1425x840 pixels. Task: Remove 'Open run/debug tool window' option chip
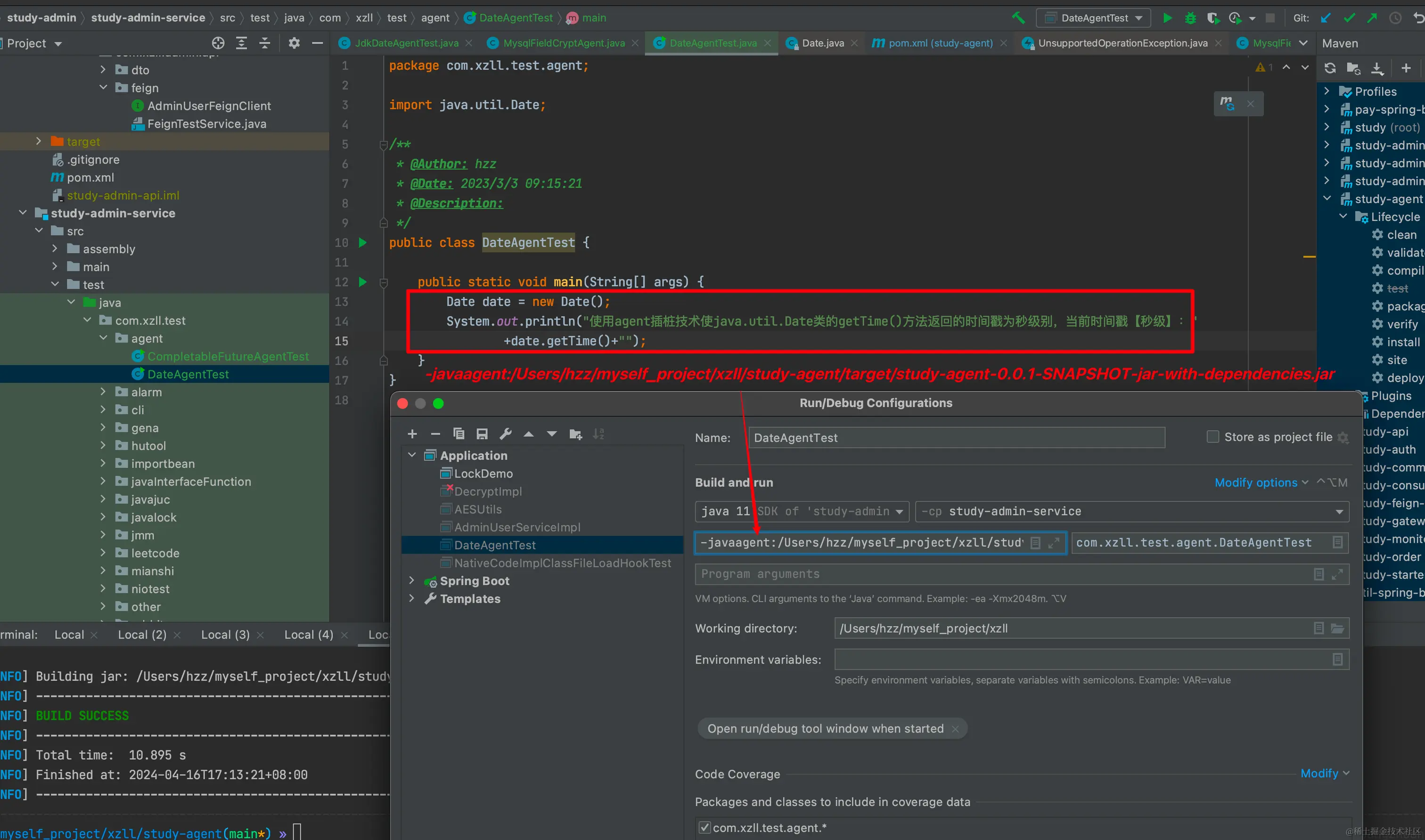click(956, 729)
